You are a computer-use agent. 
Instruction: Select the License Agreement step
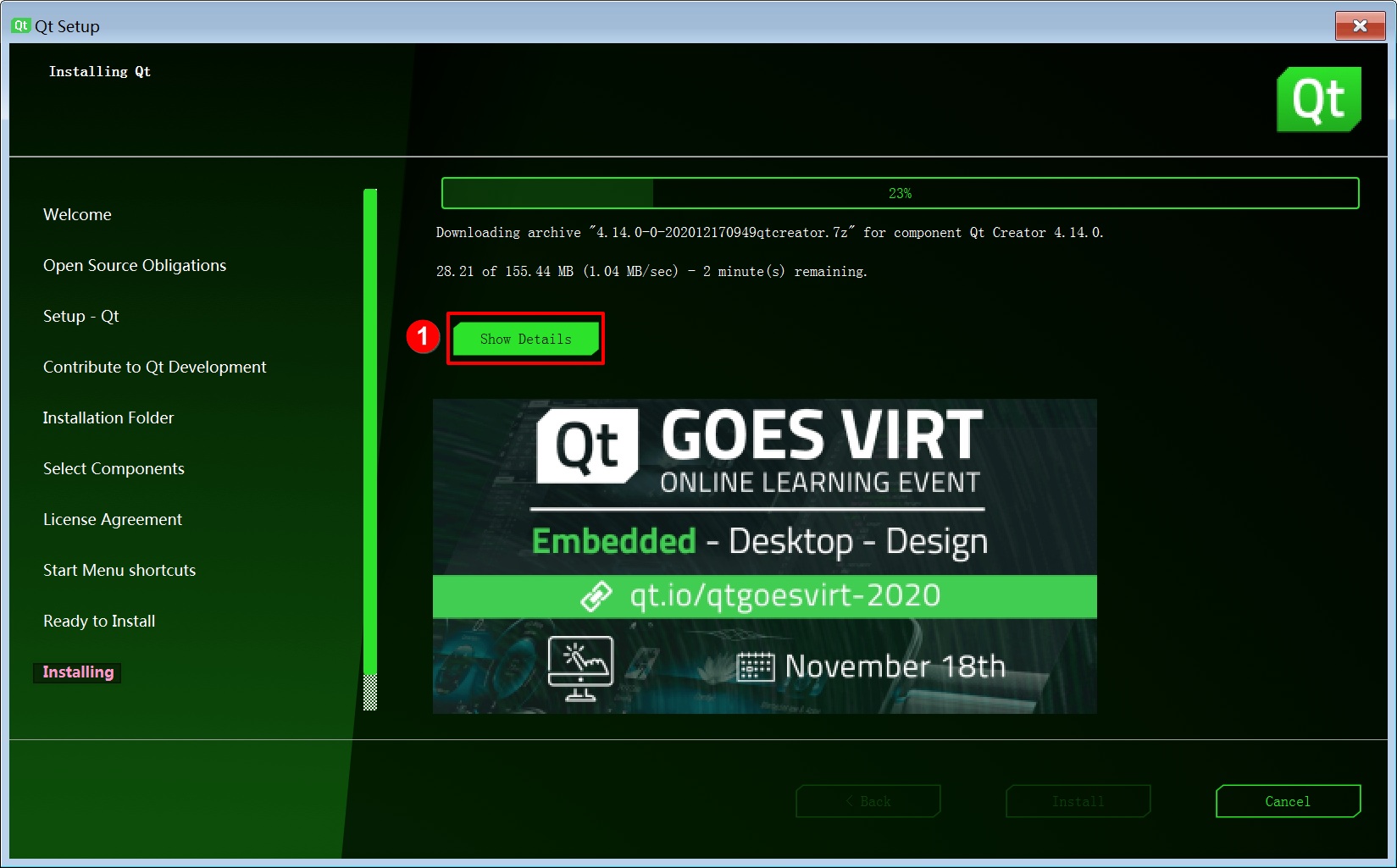point(113,519)
